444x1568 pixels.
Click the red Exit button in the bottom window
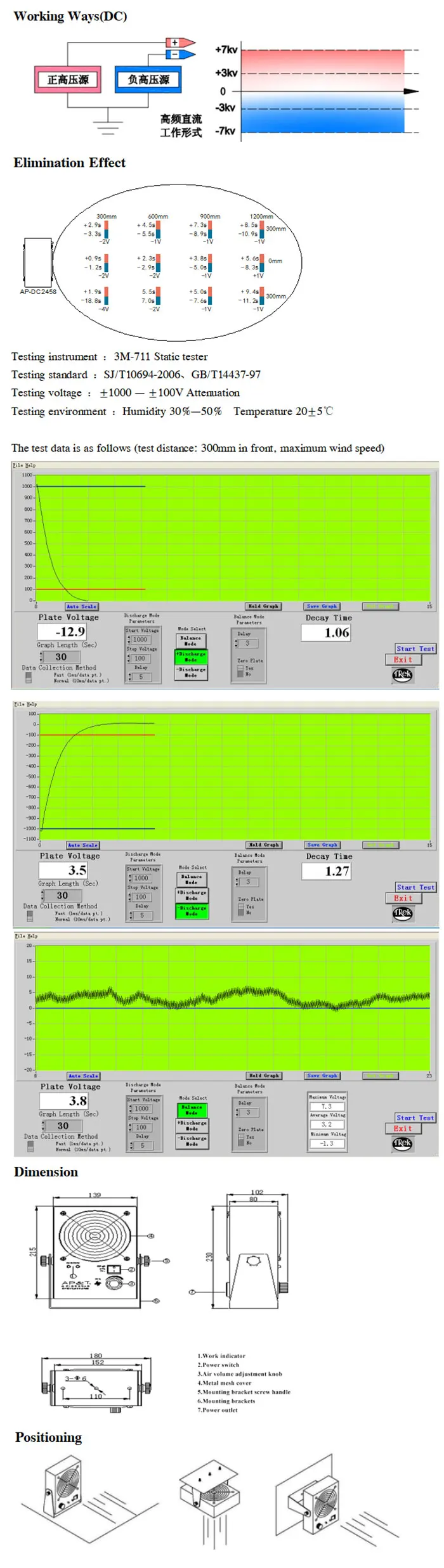tap(402, 1129)
